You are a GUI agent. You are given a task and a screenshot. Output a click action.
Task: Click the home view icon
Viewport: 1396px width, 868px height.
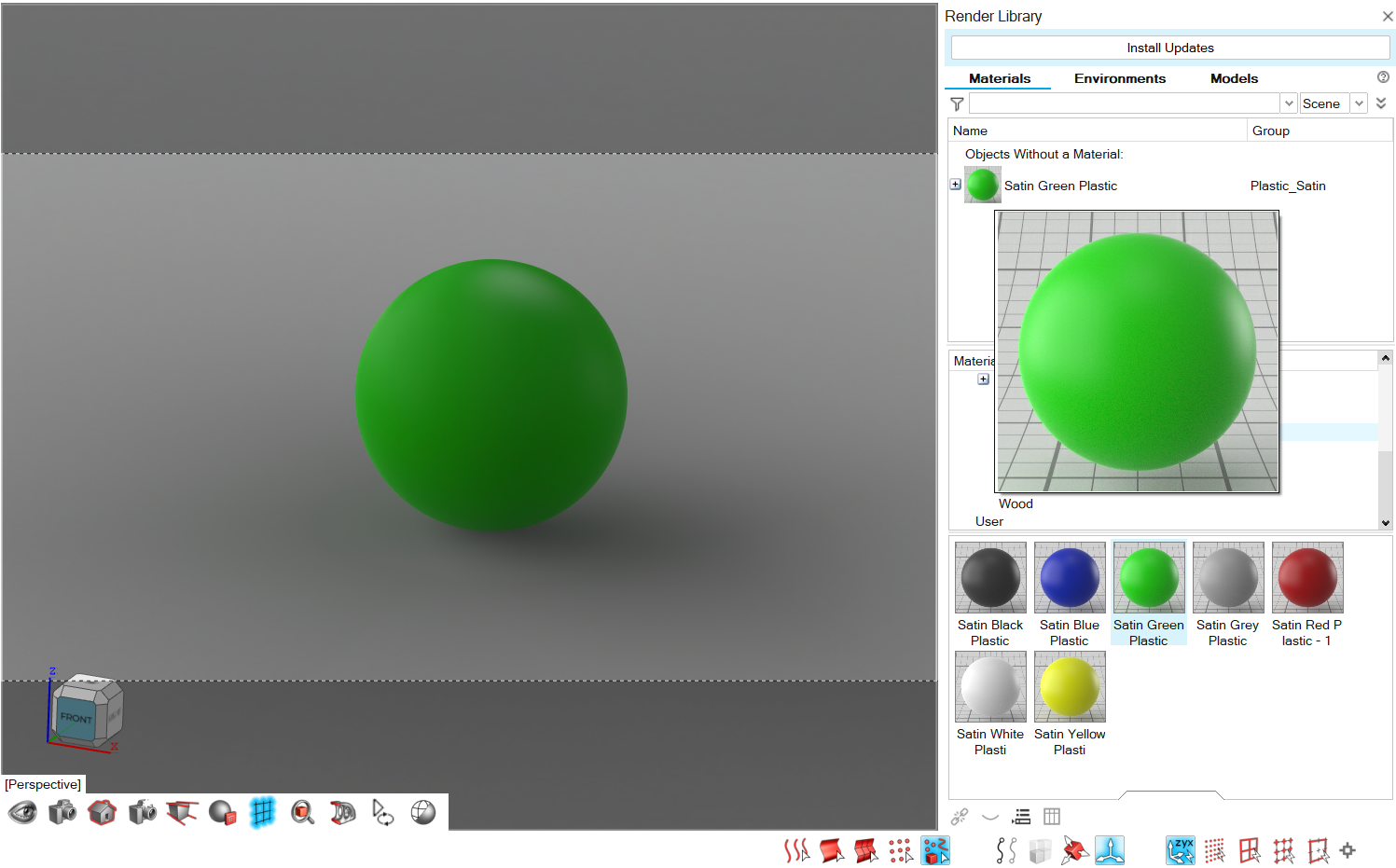coord(102,813)
